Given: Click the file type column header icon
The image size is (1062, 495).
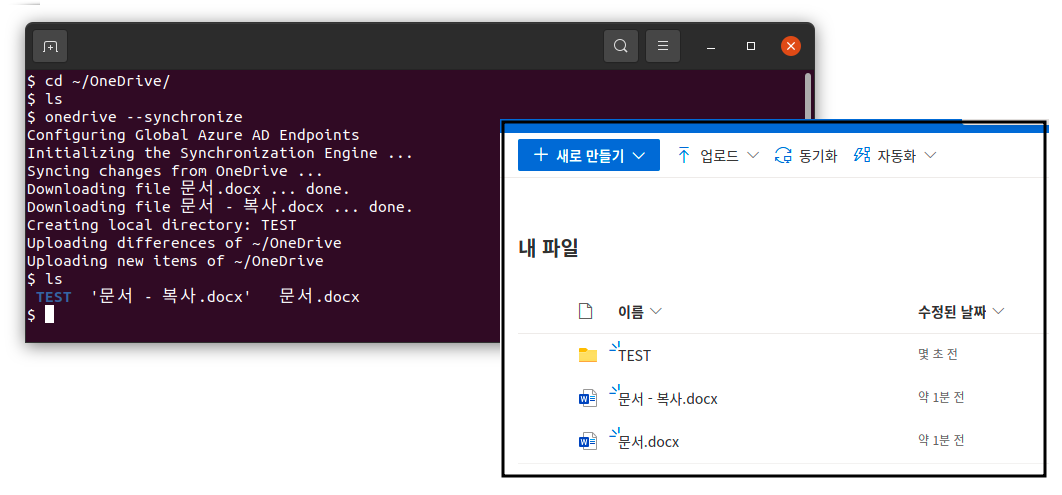Looking at the screenshot, I should point(586,311).
